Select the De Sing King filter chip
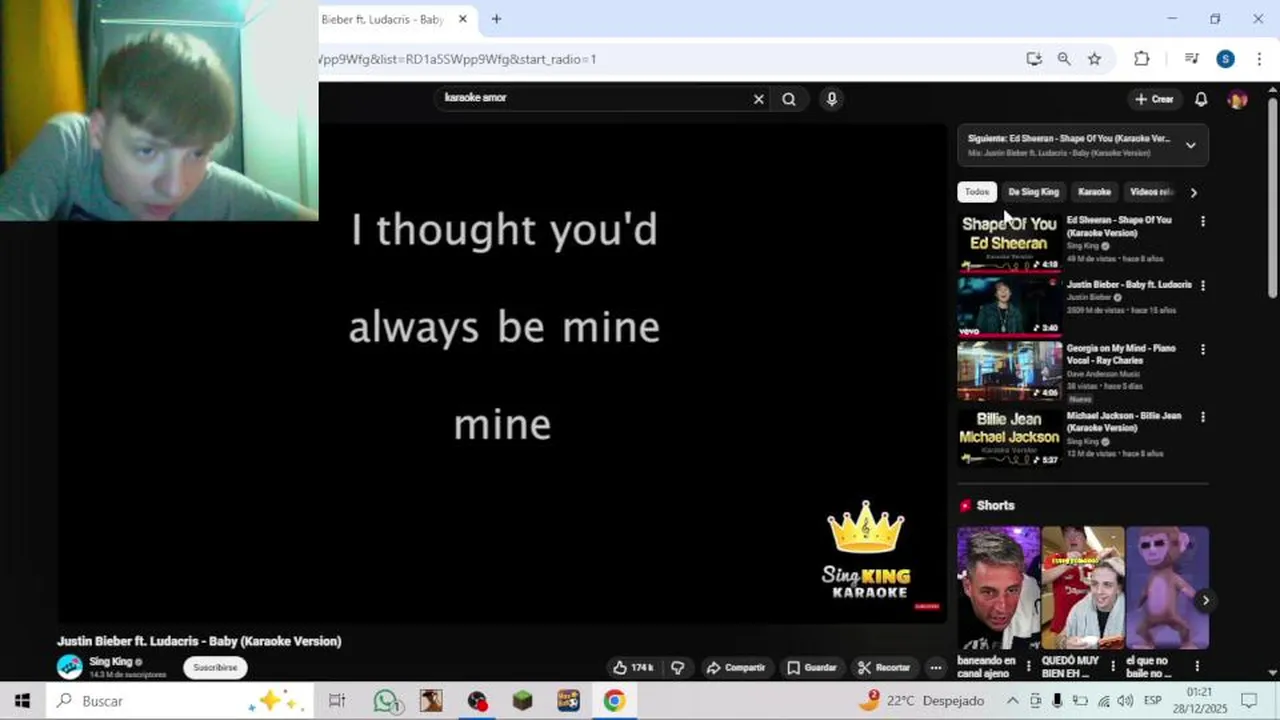 1033,192
